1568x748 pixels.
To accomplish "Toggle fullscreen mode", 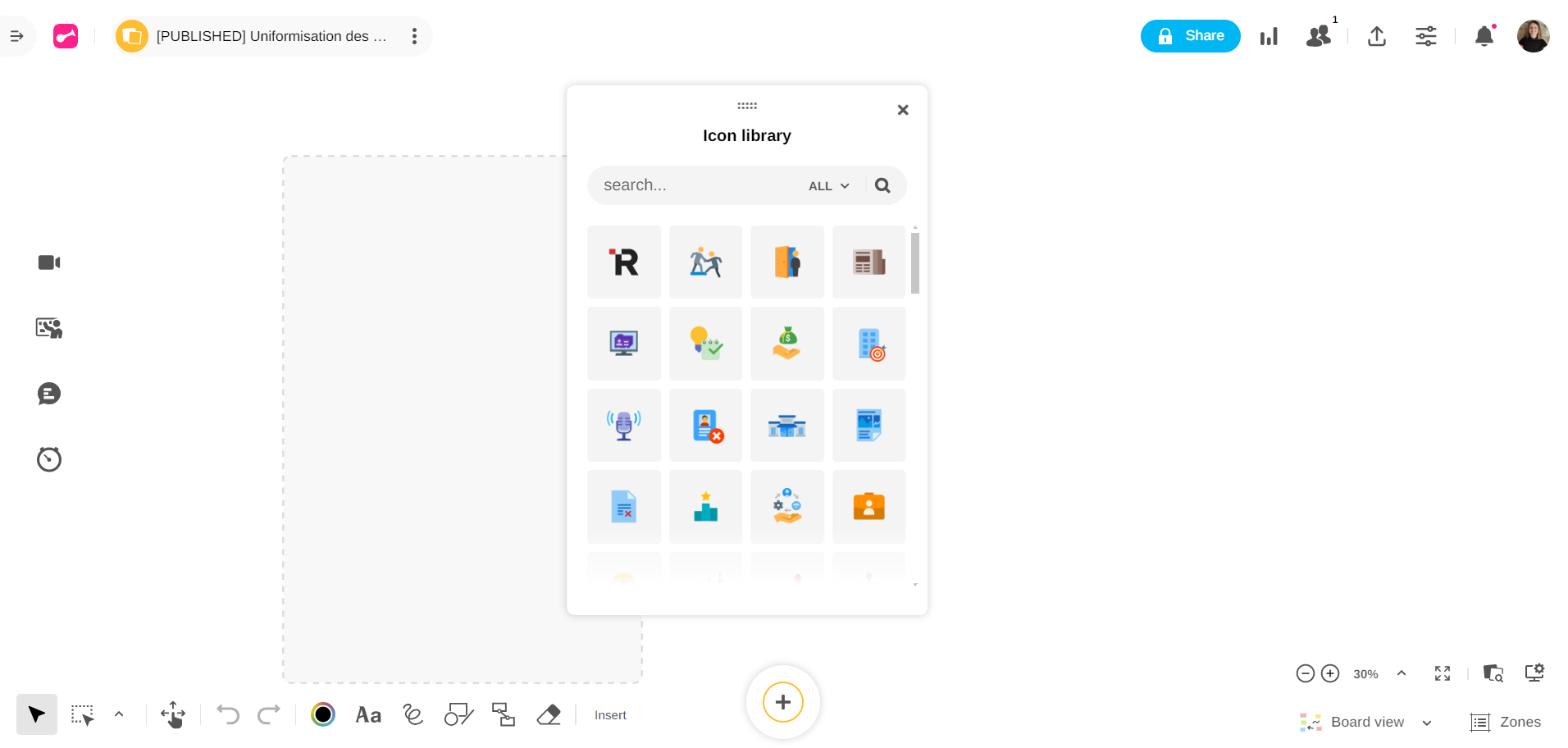I will tap(1443, 673).
